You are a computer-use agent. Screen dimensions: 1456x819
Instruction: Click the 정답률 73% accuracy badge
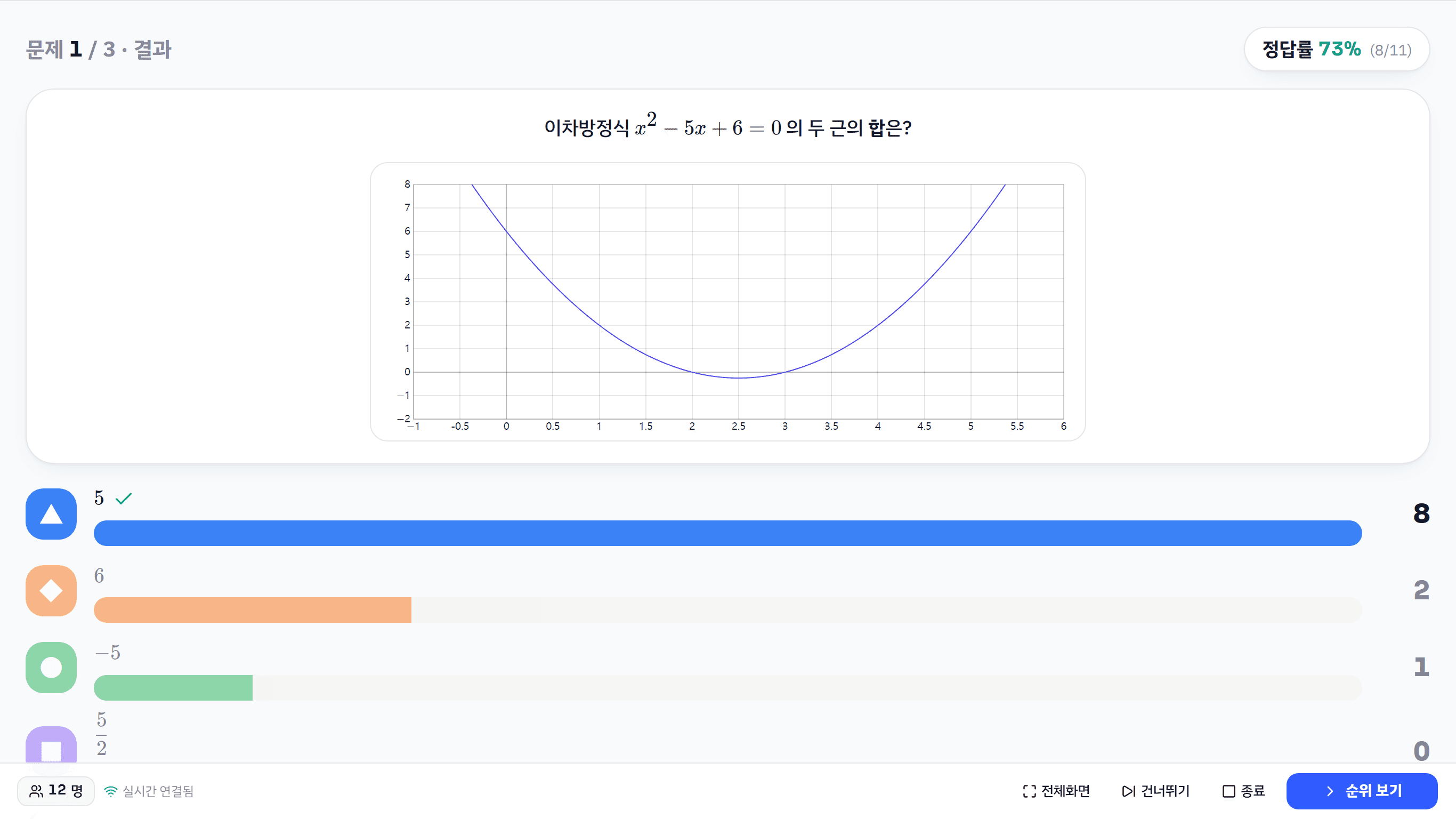click(x=1337, y=49)
